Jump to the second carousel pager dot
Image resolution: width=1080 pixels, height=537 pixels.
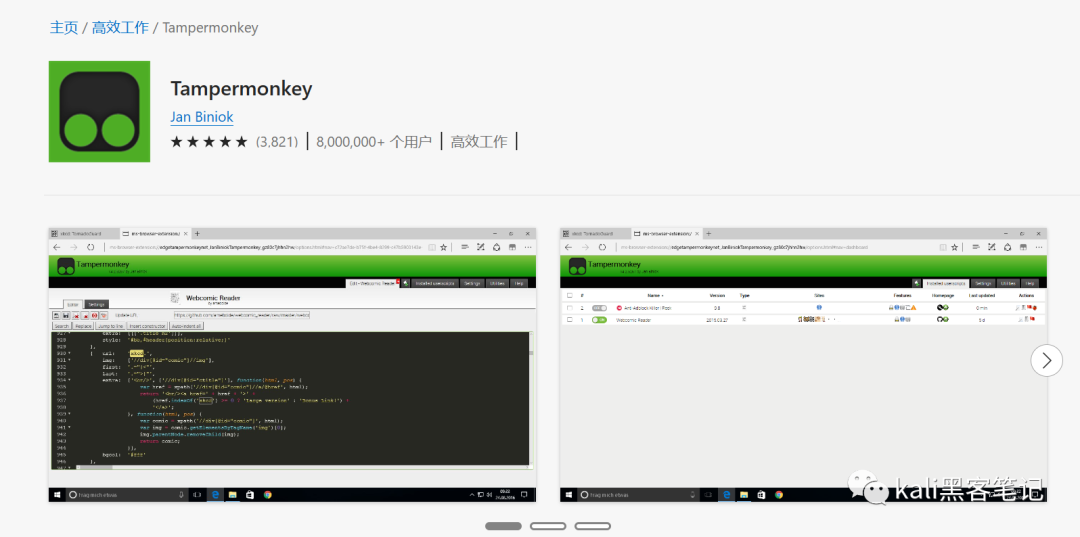548,526
